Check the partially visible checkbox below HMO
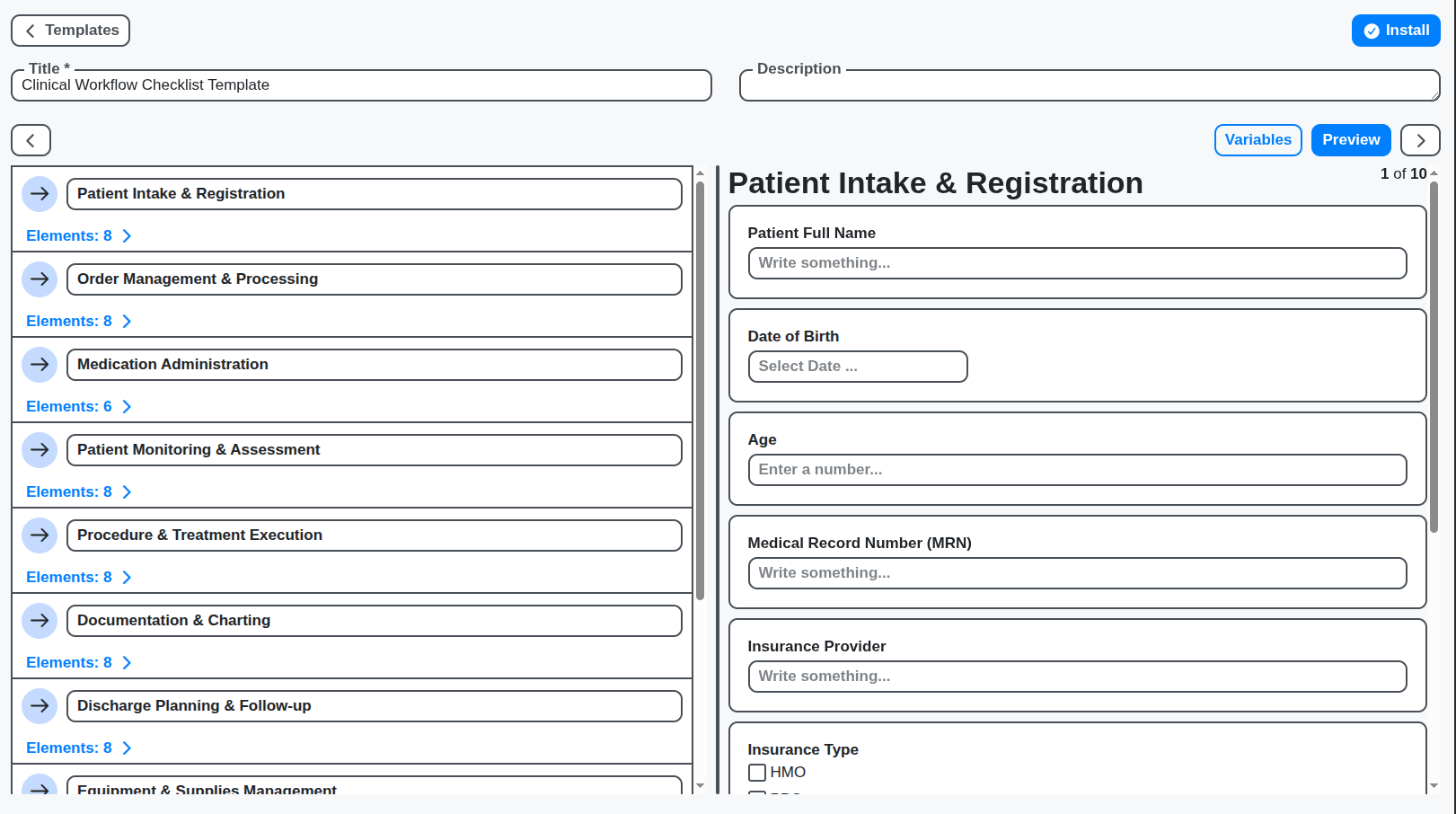The width and height of the screenshot is (1456, 814). (757, 796)
